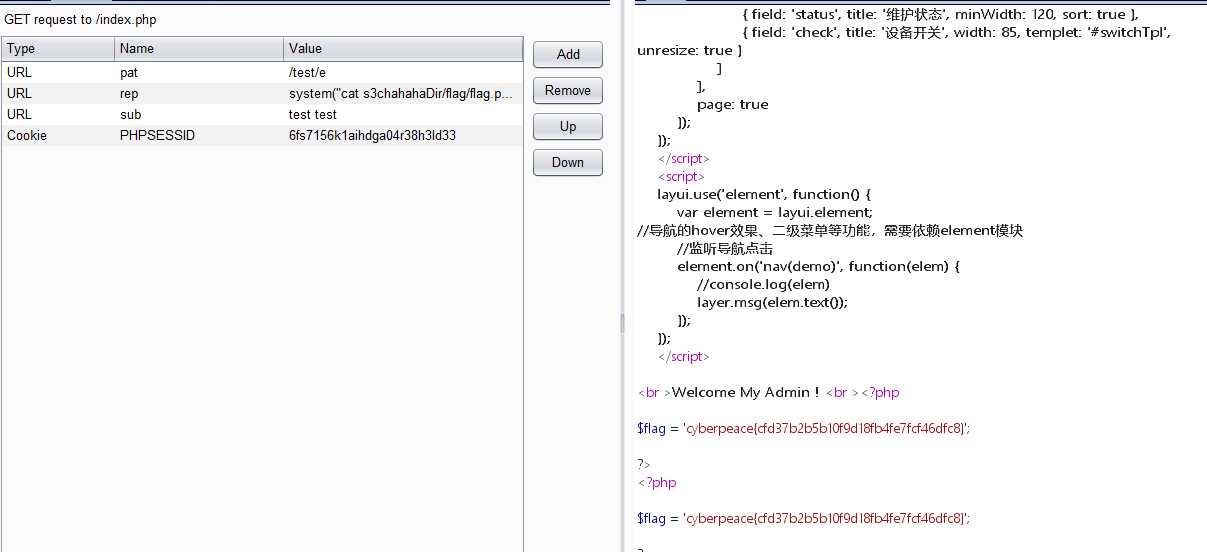Click the first cyberpeace flag string

826,428
